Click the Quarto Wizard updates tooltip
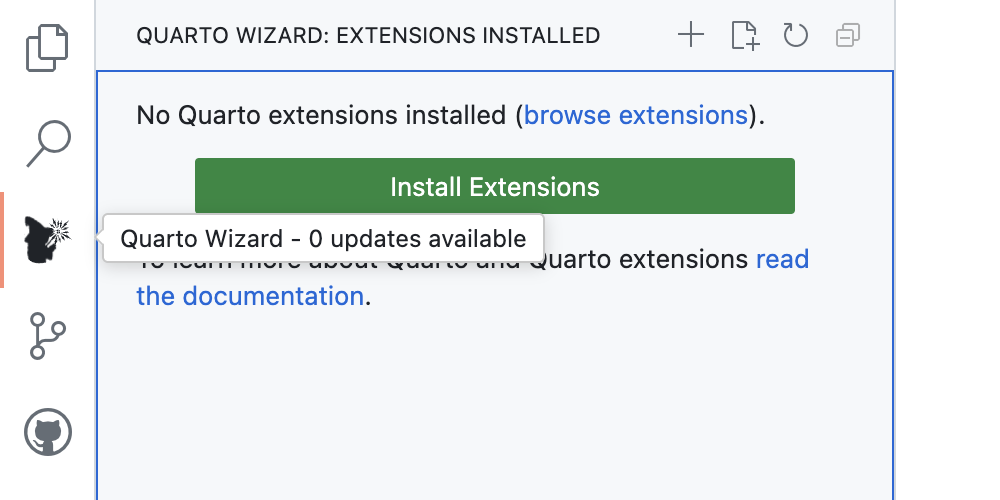Screen dimensions: 1000x500 [322, 239]
